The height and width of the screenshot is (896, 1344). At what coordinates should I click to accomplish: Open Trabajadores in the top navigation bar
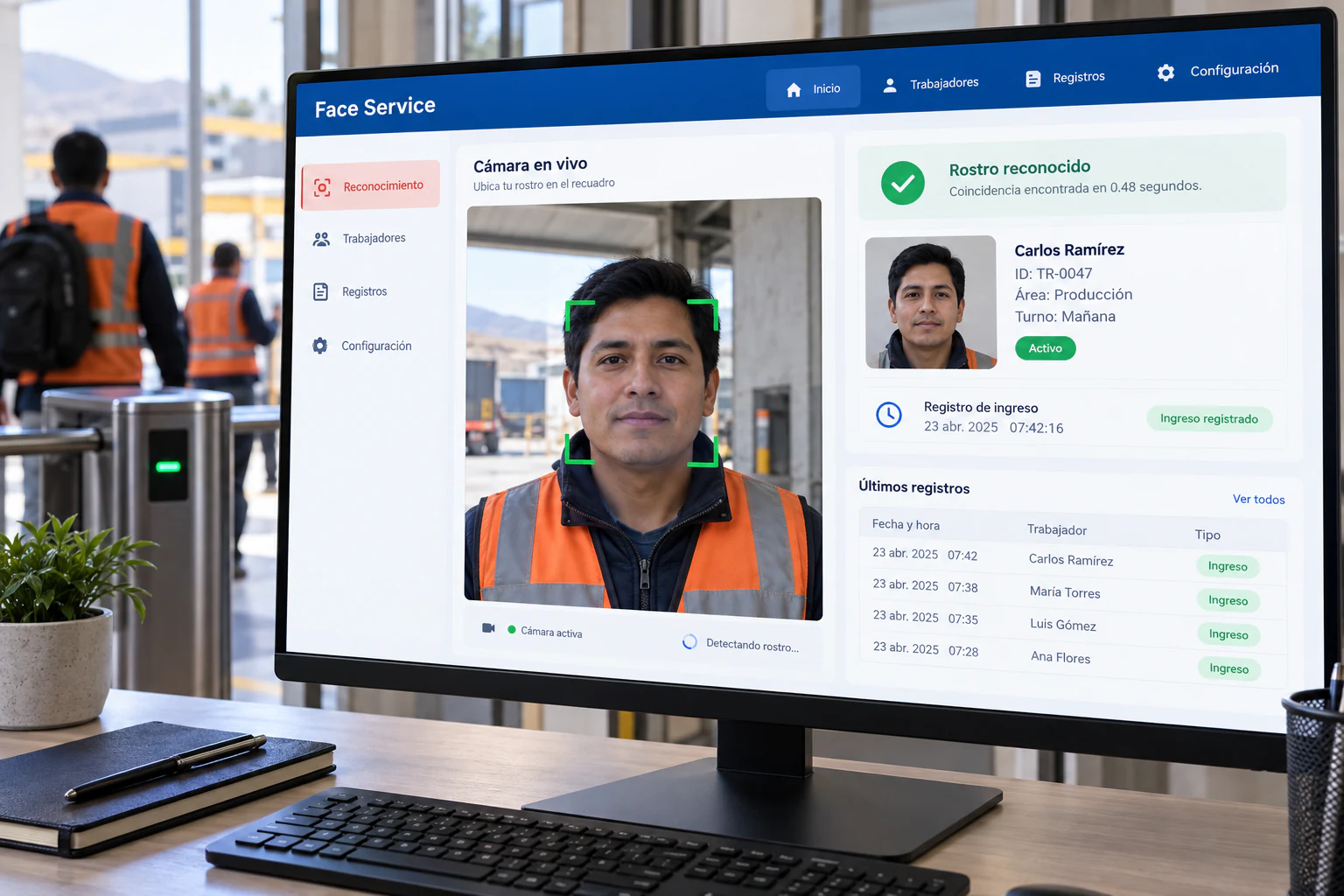(930, 84)
